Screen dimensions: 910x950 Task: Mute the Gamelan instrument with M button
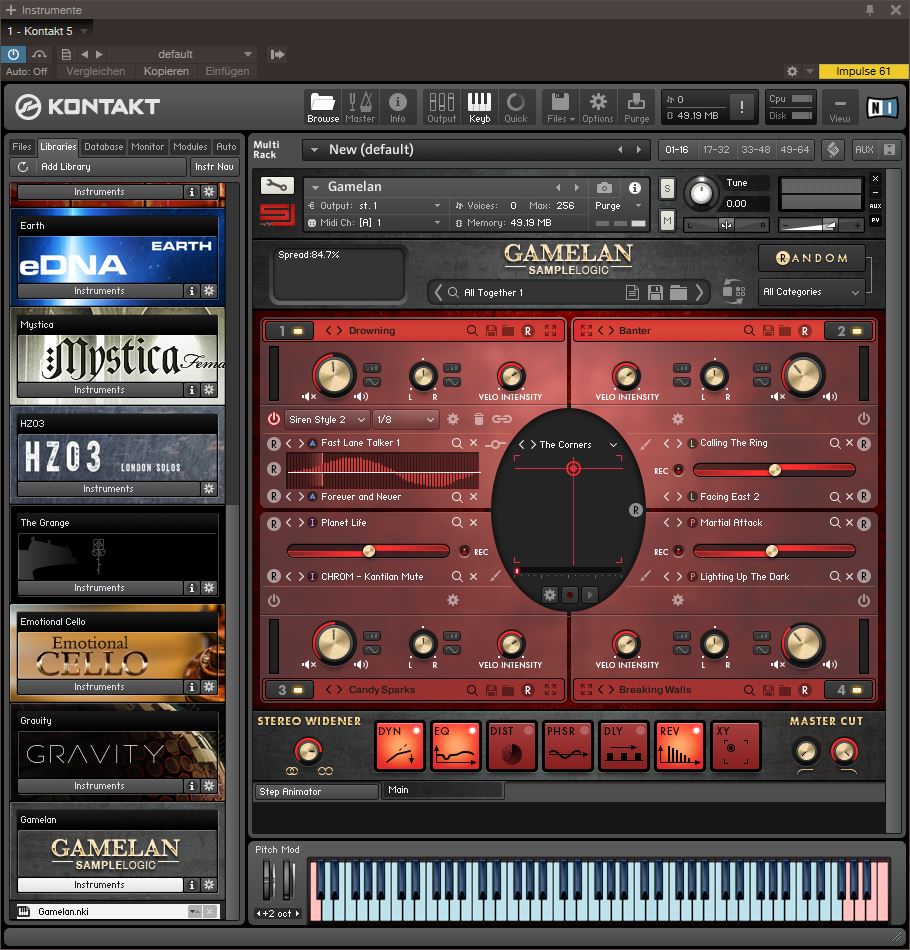pos(667,221)
